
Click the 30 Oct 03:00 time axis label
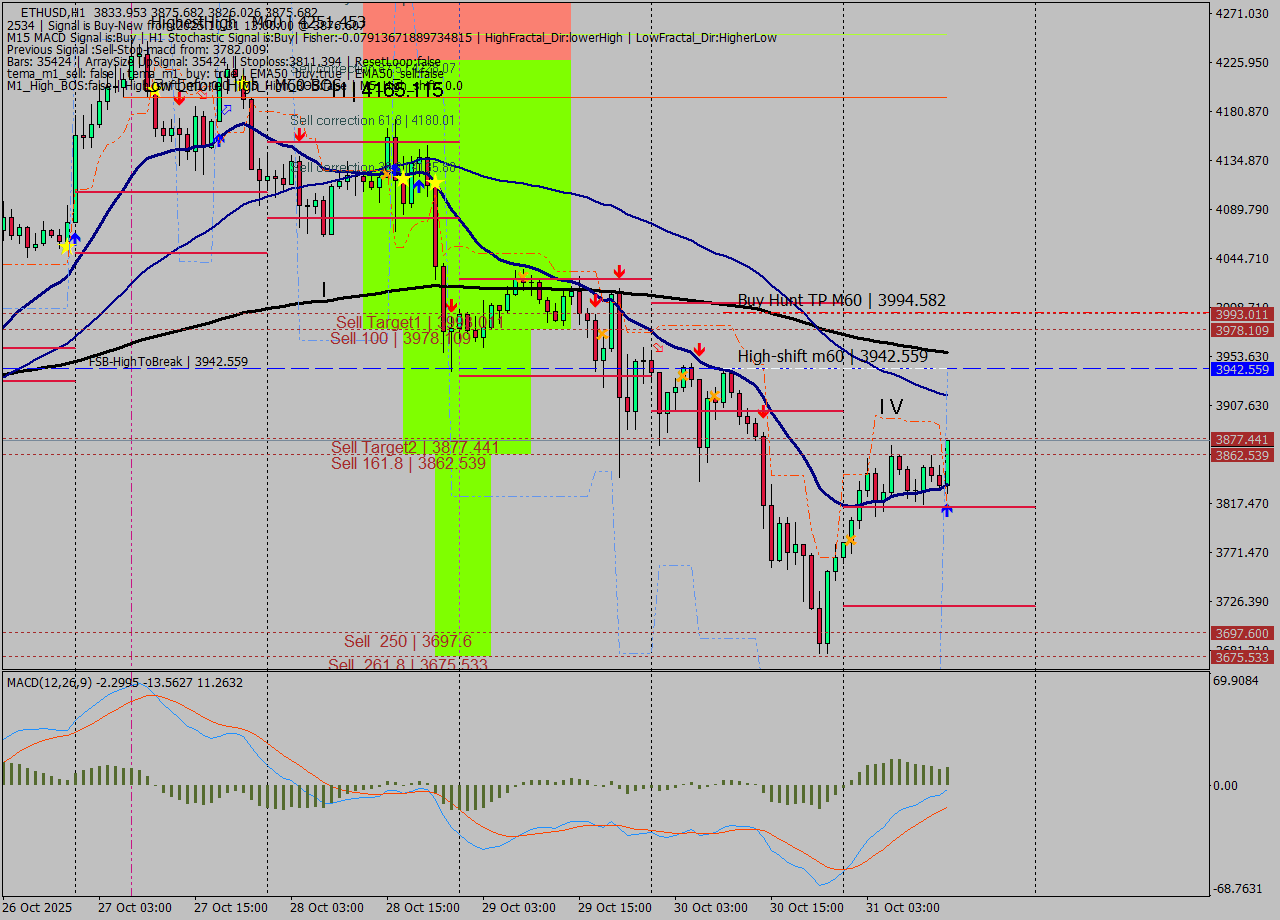point(710,907)
